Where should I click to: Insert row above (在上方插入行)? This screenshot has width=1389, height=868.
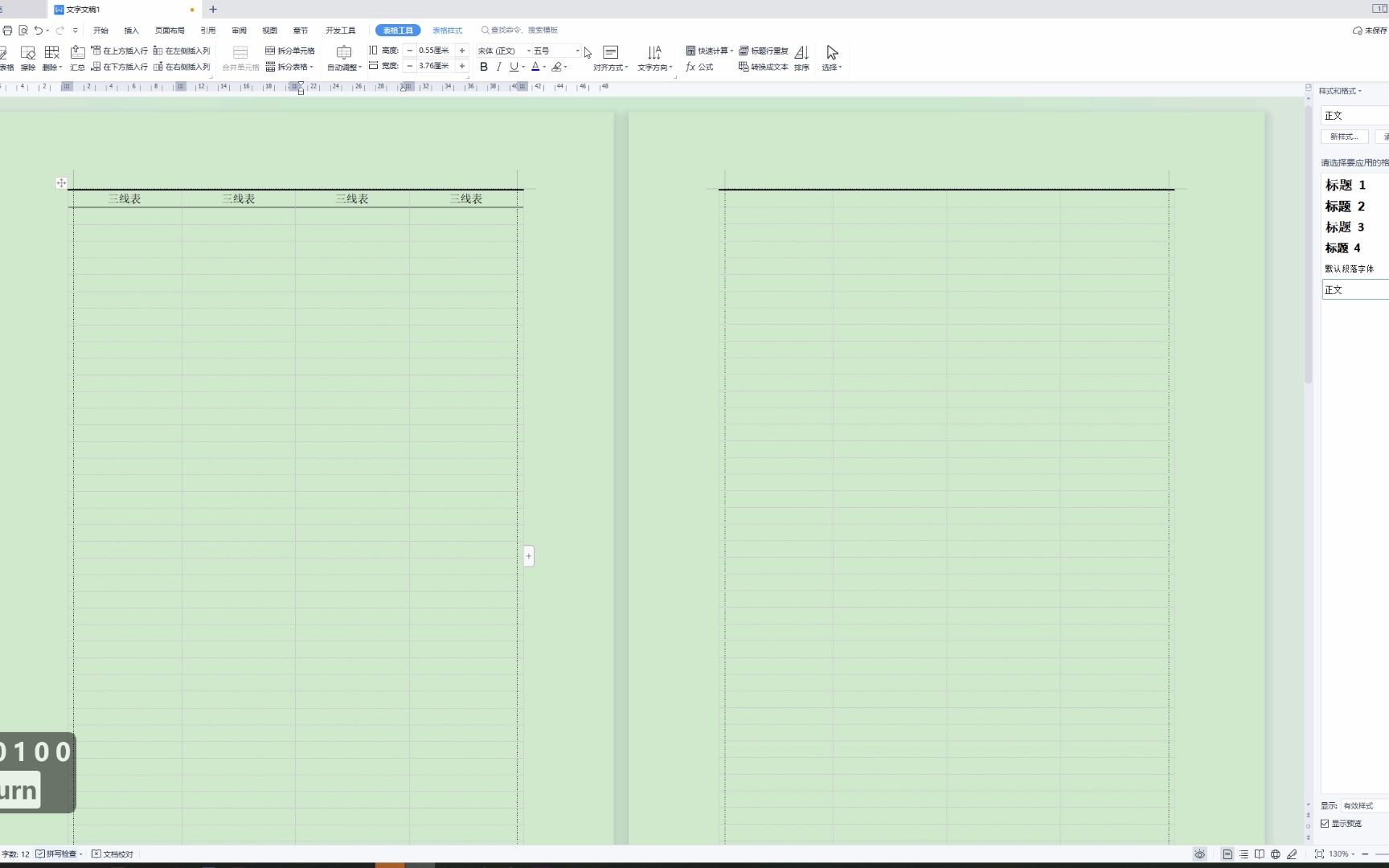click(120, 51)
